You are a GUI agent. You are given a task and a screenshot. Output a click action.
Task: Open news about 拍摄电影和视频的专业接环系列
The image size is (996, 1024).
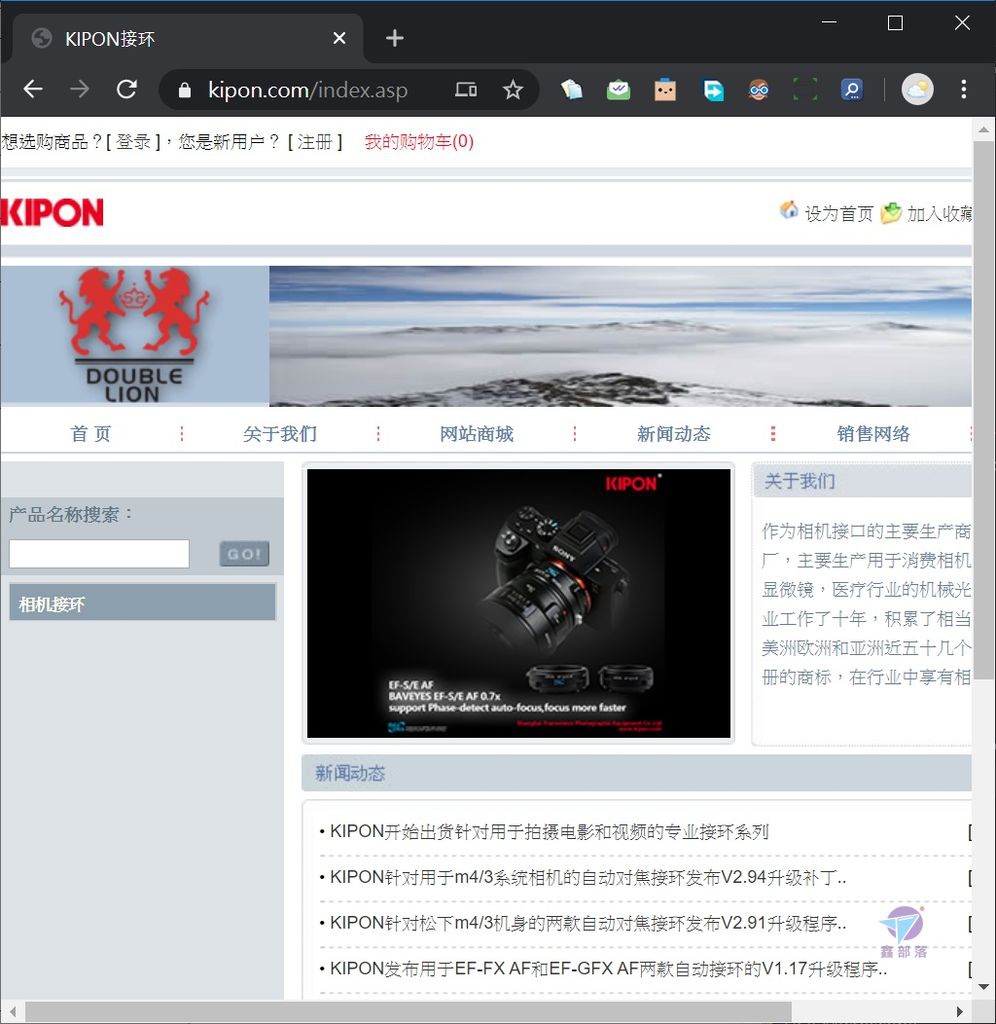pos(549,832)
